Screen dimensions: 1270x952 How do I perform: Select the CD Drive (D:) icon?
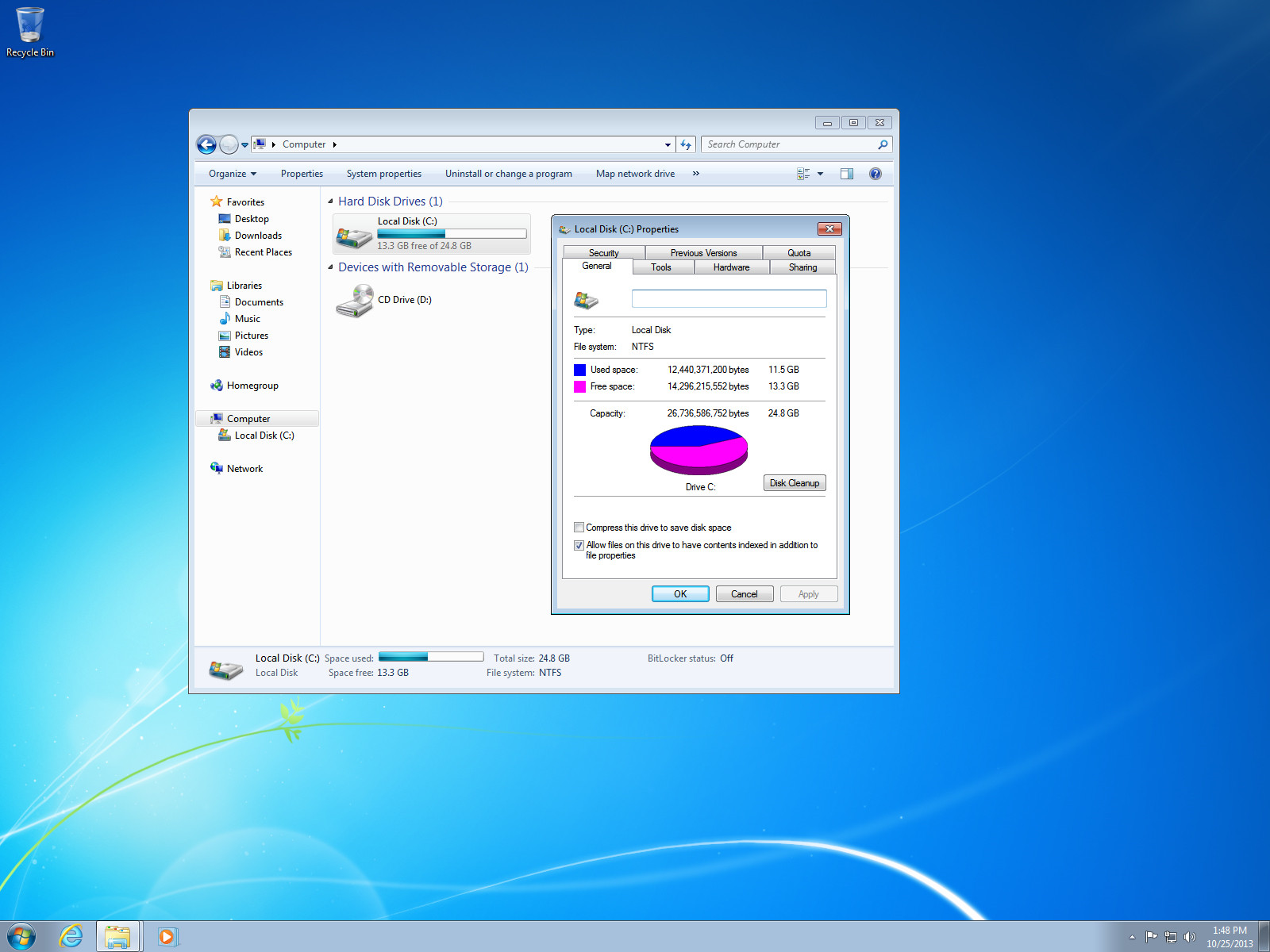pyautogui.click(x=354, y=301)
